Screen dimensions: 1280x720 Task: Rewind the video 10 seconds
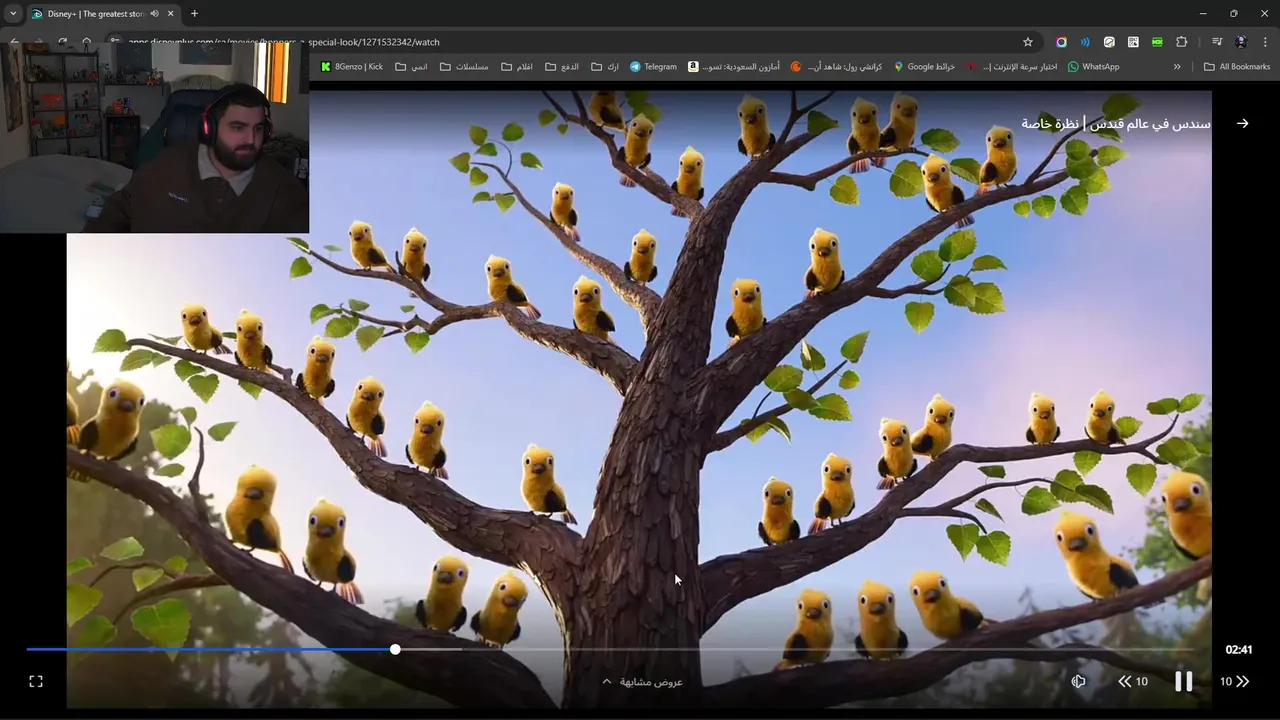point(1133,681)
